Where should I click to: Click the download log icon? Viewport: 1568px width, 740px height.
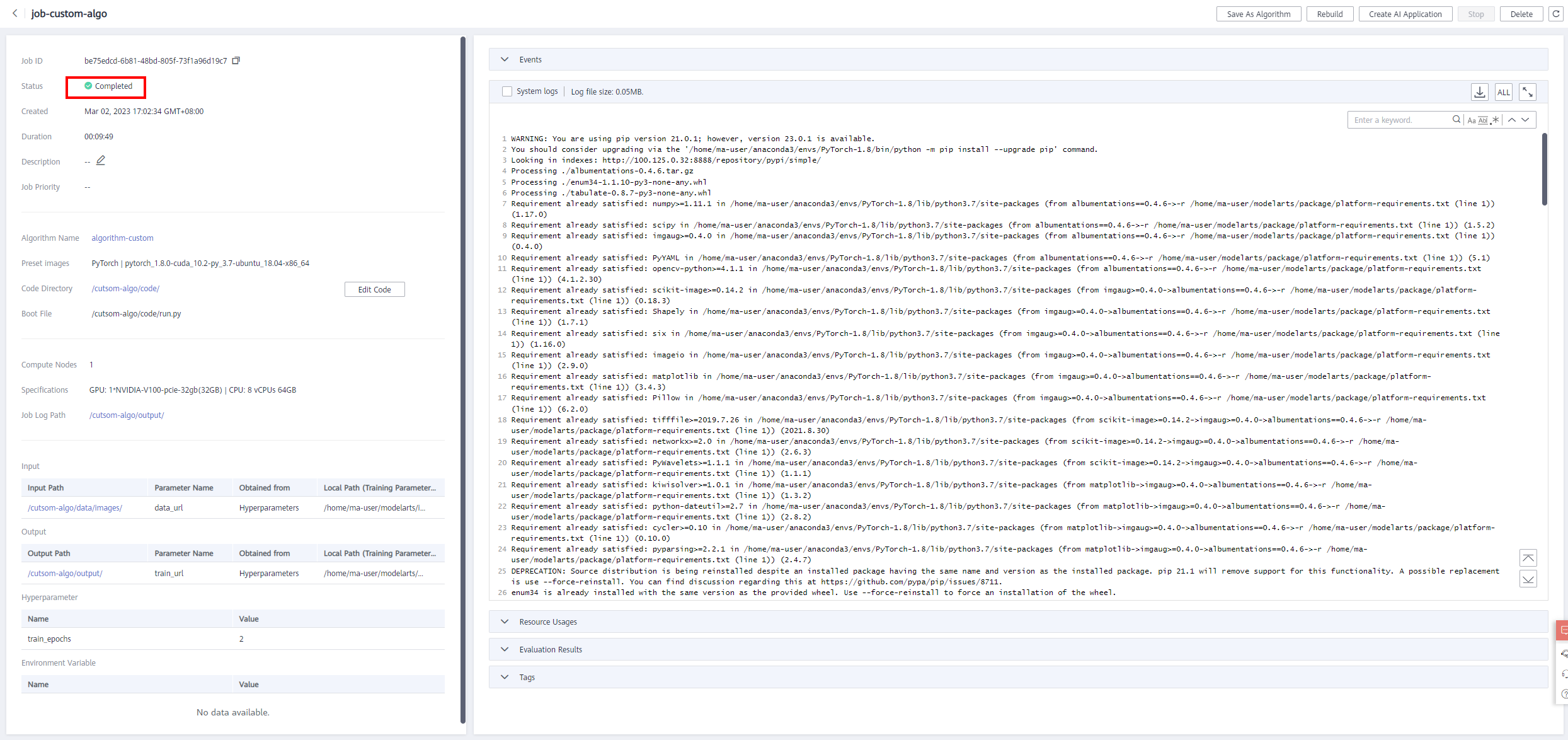point(1480,92)
